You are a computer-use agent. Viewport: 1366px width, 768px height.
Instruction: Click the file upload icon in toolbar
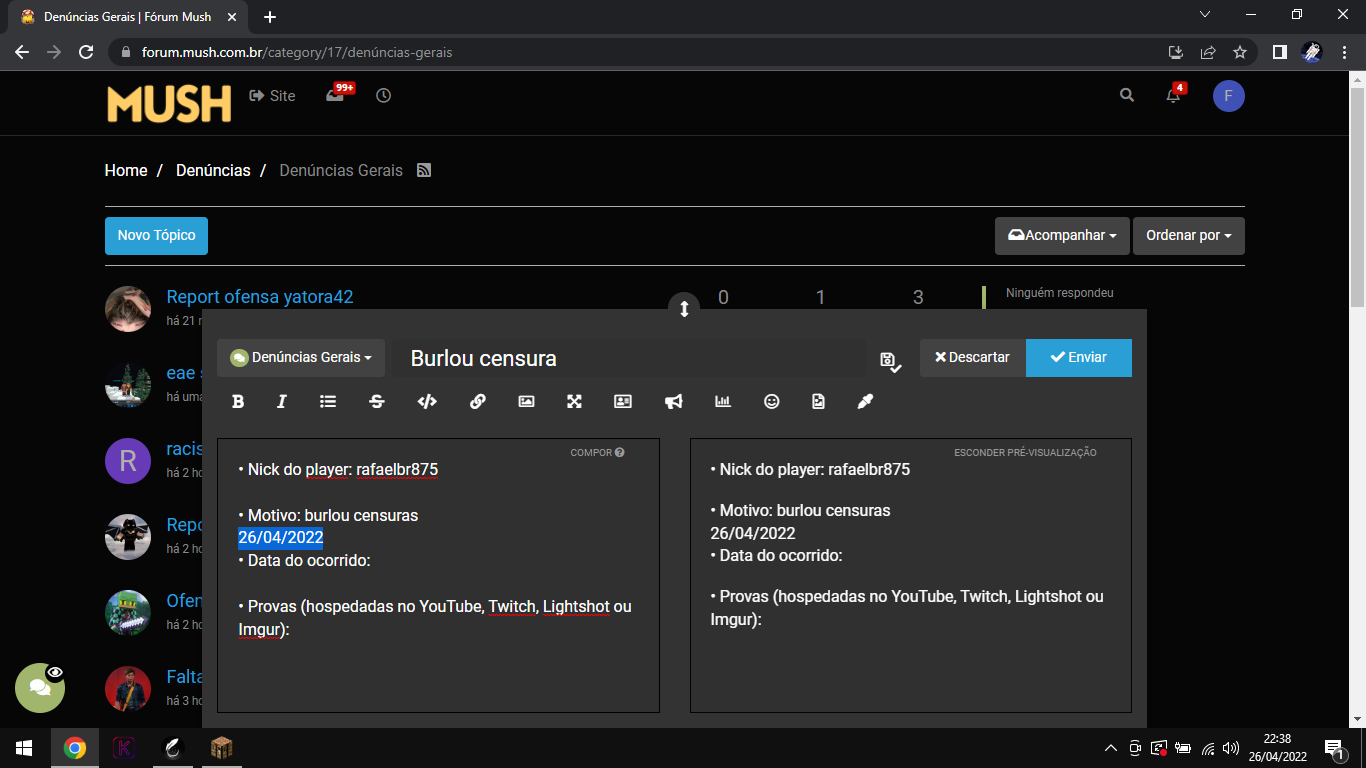[x=819, y=401]
